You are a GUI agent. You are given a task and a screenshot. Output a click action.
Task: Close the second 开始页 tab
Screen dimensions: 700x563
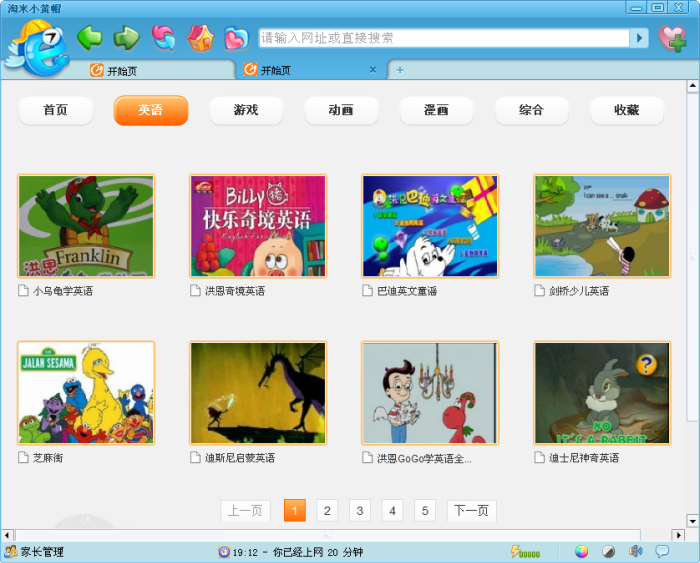click(x=373, y=70)
